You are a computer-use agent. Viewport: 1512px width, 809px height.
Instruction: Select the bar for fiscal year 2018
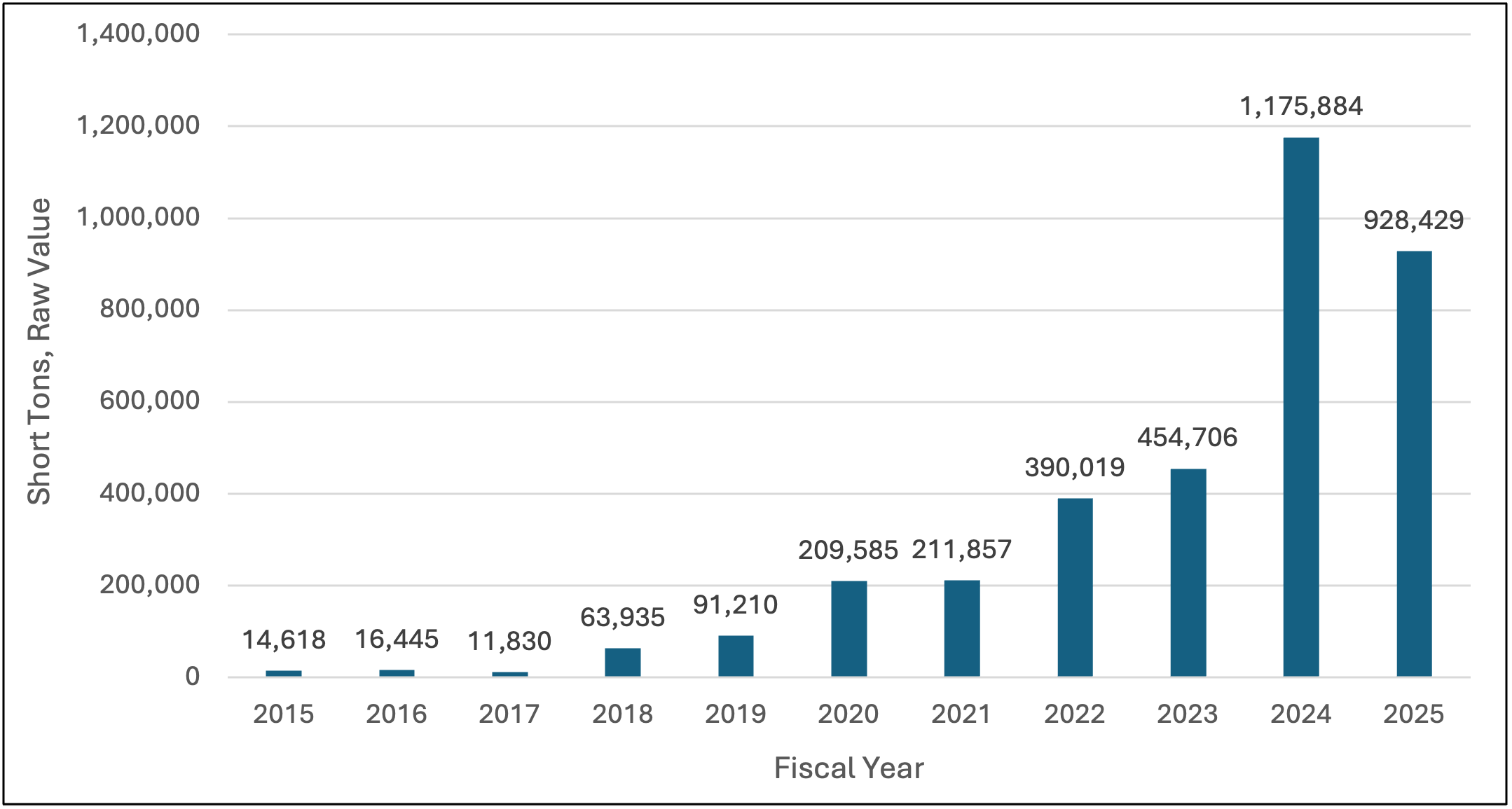623,662
